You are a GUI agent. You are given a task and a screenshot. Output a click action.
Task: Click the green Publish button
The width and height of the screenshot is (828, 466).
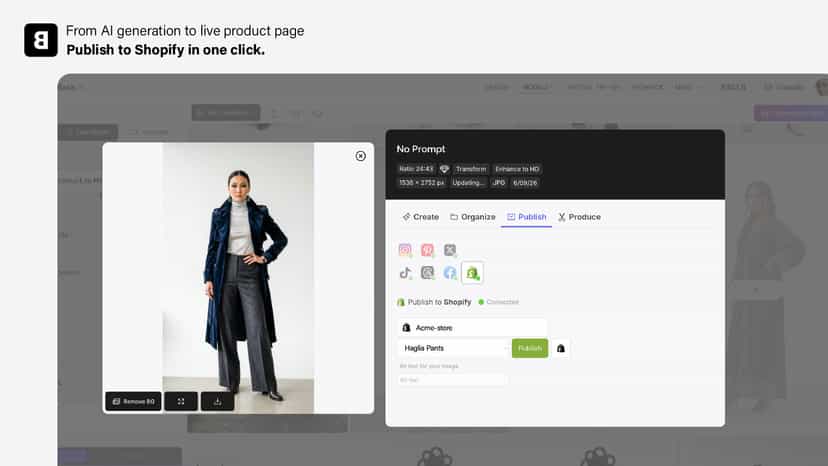click(530, 348)
